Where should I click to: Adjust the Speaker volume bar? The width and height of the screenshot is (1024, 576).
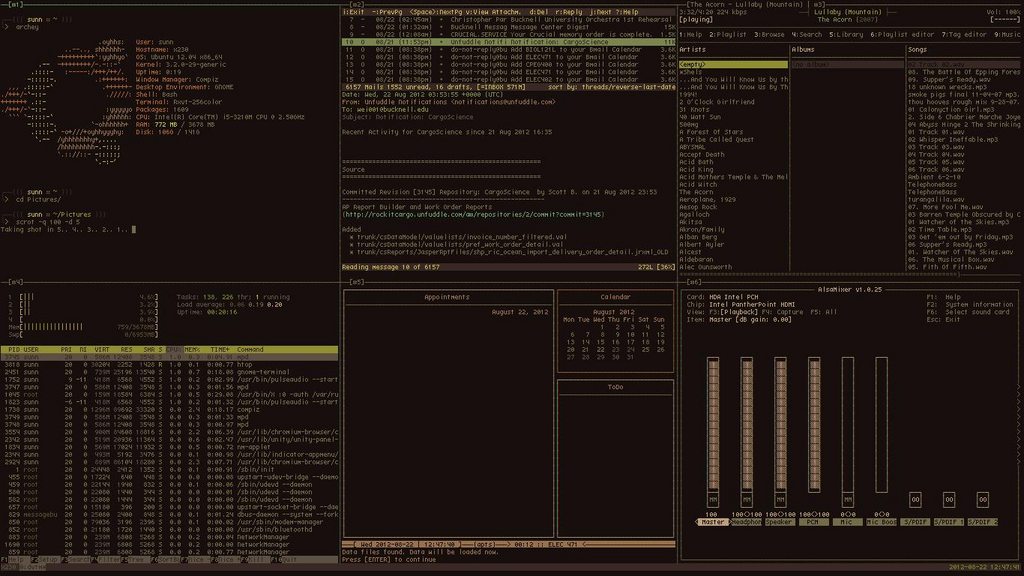780,424
